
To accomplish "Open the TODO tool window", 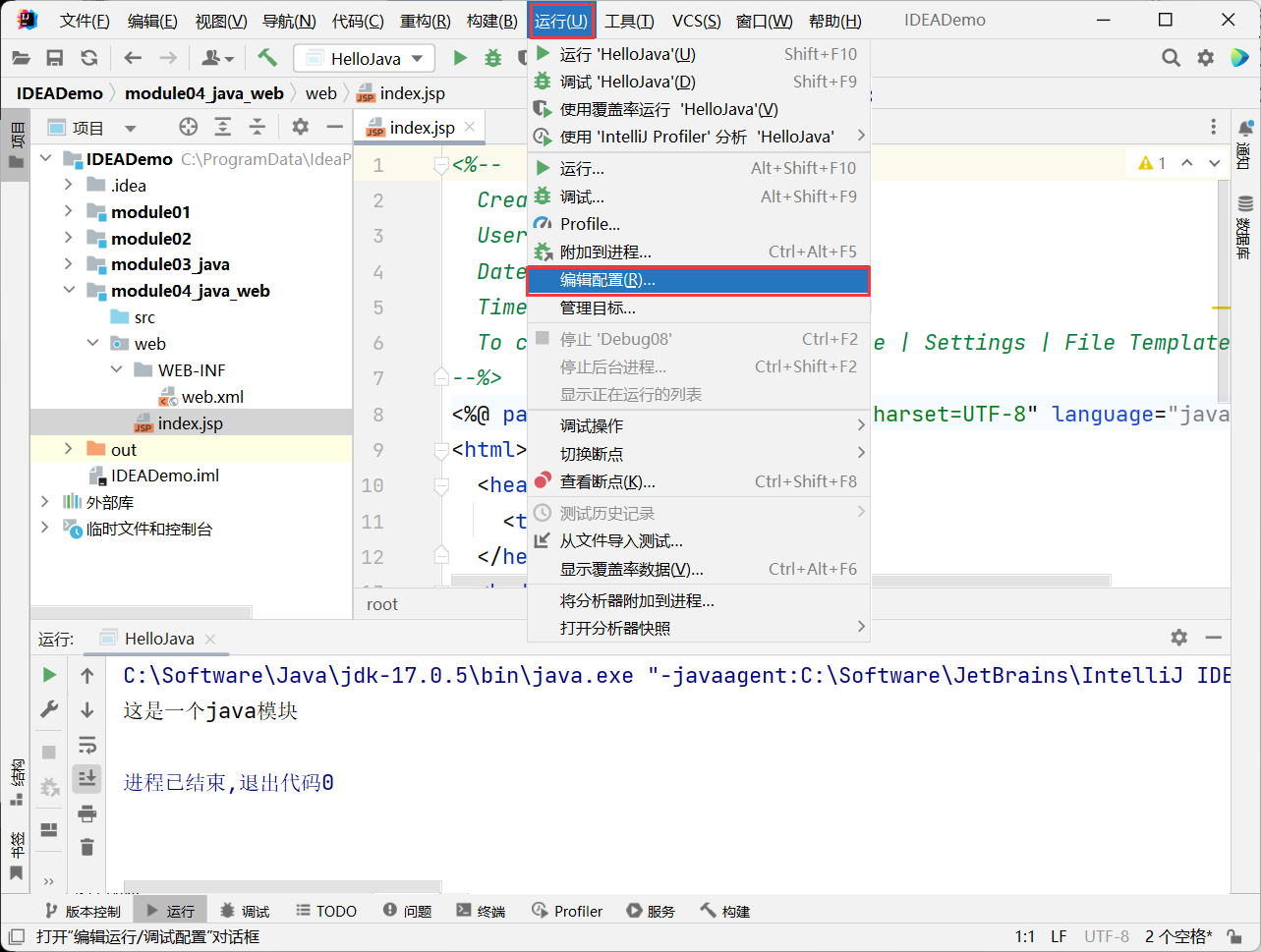I will click(x=326, y=911).
